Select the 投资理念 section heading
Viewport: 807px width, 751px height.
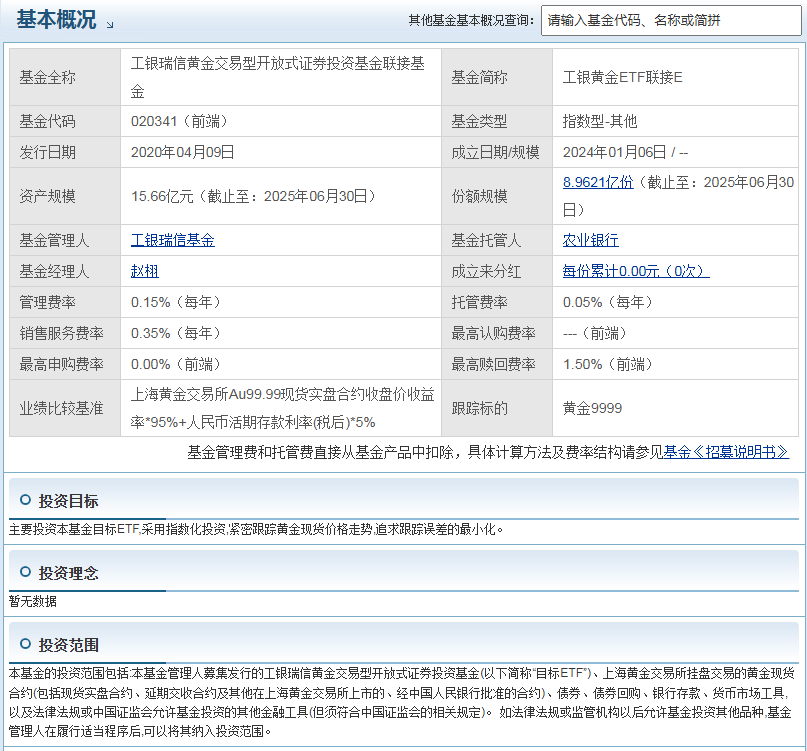click(68, 573)
